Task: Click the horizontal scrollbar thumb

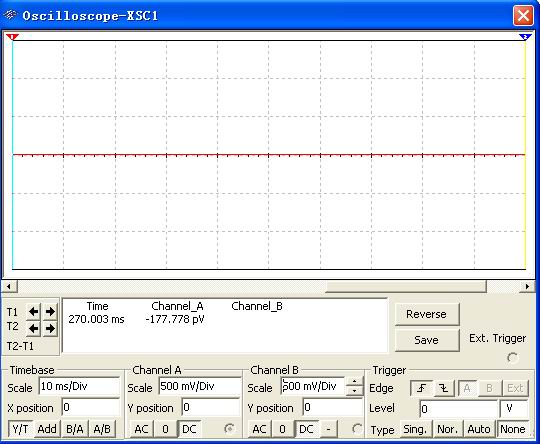Action: (406, 286)
